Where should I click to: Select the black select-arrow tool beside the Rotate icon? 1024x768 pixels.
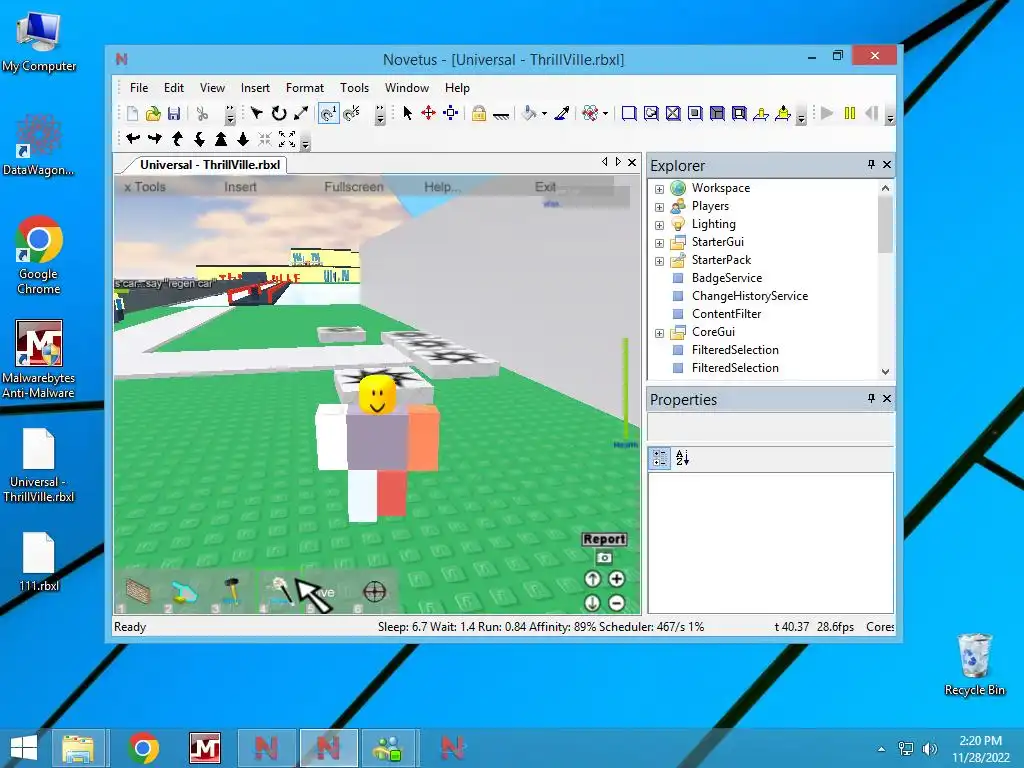pos(257,113)
